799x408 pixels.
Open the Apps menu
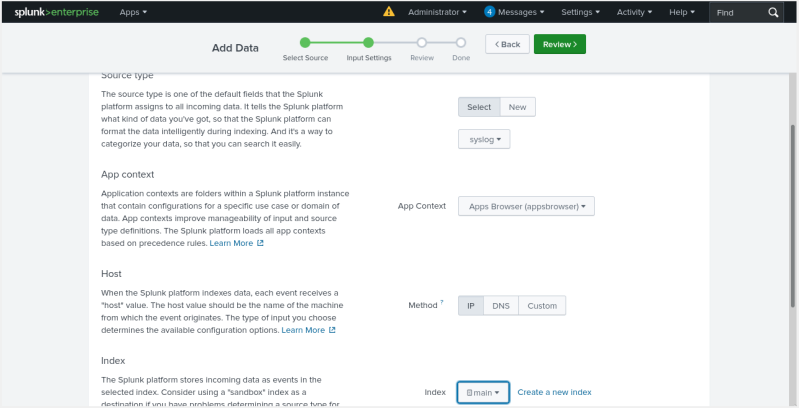133,12
